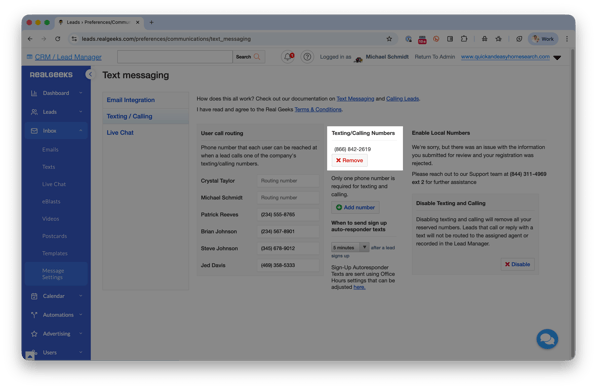
Task: Close the Leads Preferences browser tab
Action: [x=138, y=22]
